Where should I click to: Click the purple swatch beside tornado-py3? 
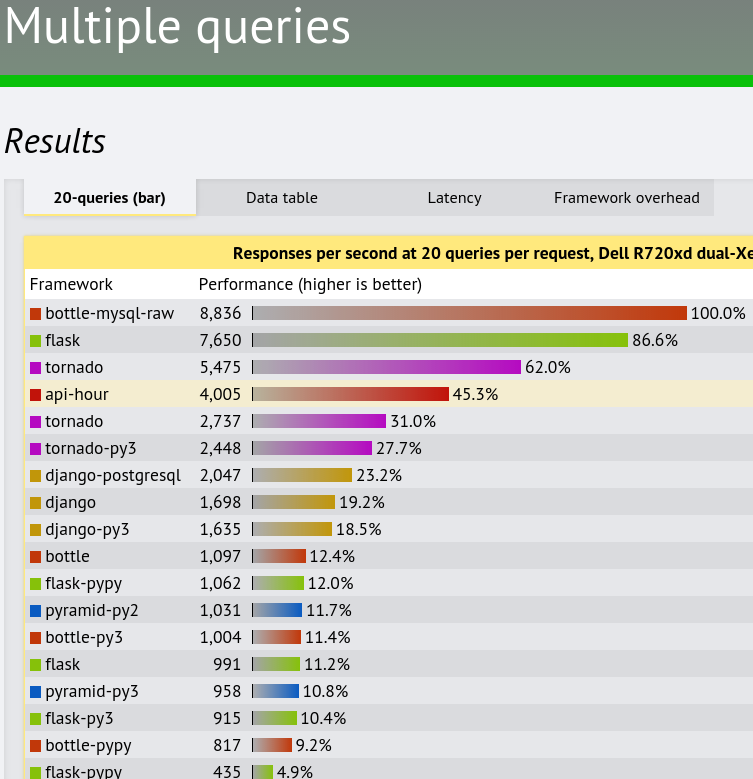(x=36, y=449)
